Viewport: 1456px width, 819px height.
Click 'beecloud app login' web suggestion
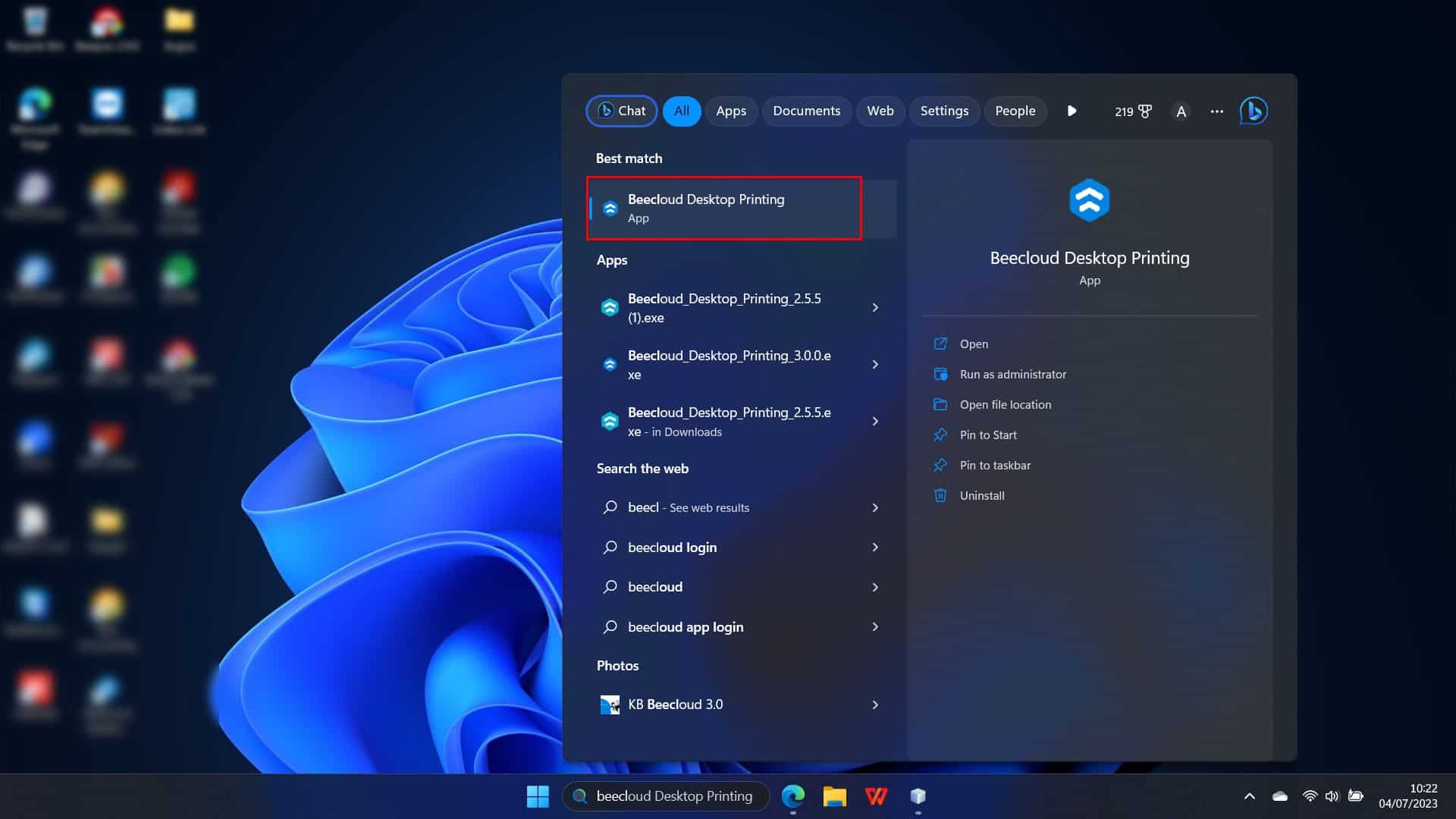click(x=724, y=627)
